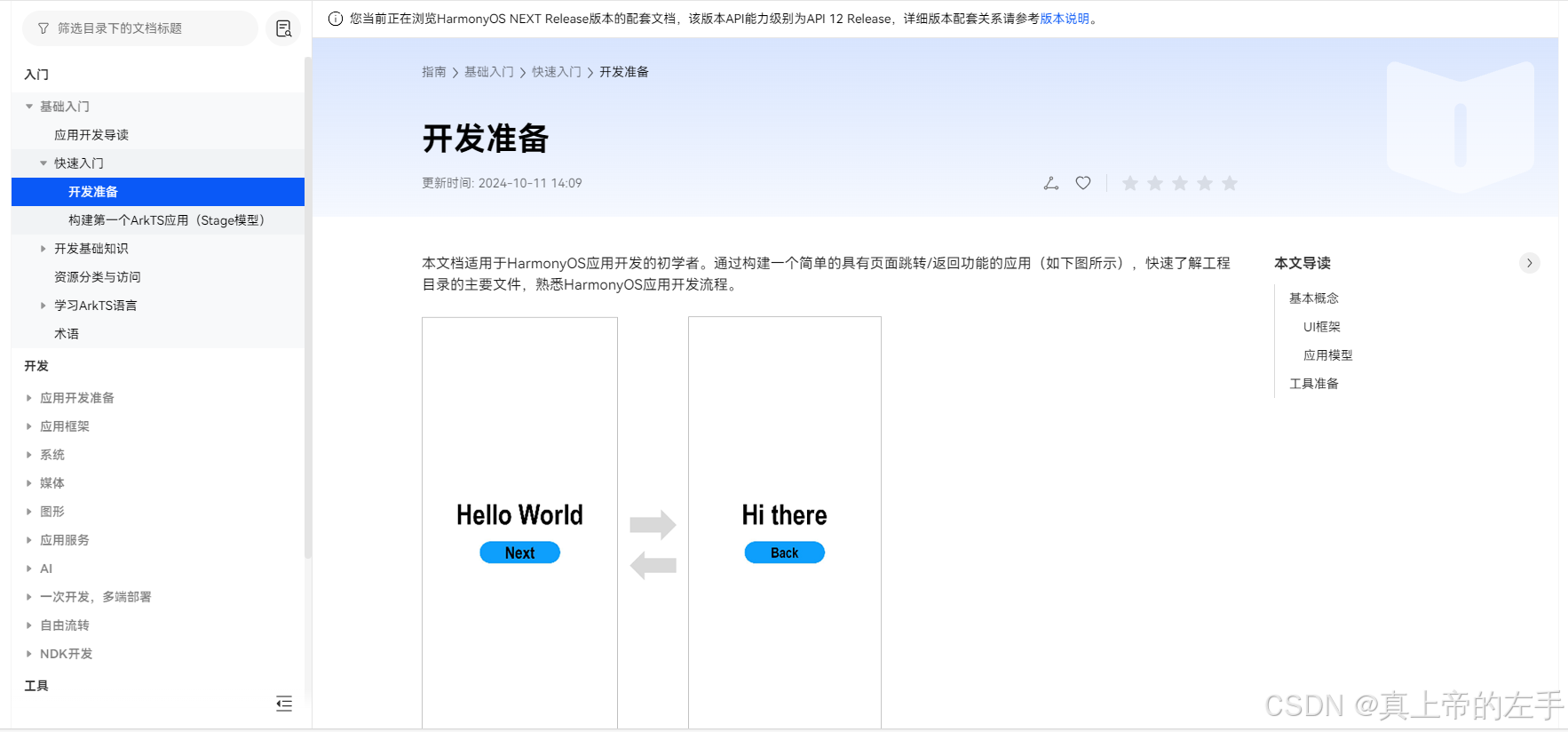1568x732 pixels.
Task: Expand the 学习ArkTS语言 node
Action: pyautogui.click(x=44, y=306)
